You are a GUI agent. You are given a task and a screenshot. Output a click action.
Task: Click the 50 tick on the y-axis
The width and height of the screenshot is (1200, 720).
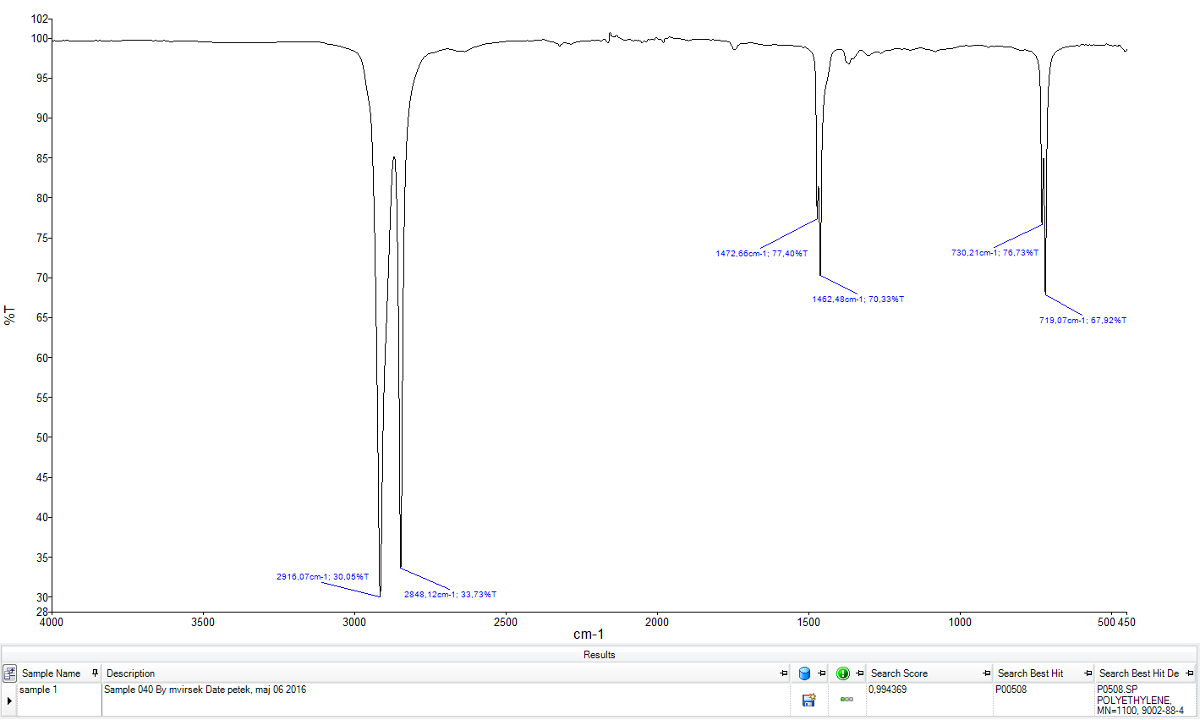point(41,438)
